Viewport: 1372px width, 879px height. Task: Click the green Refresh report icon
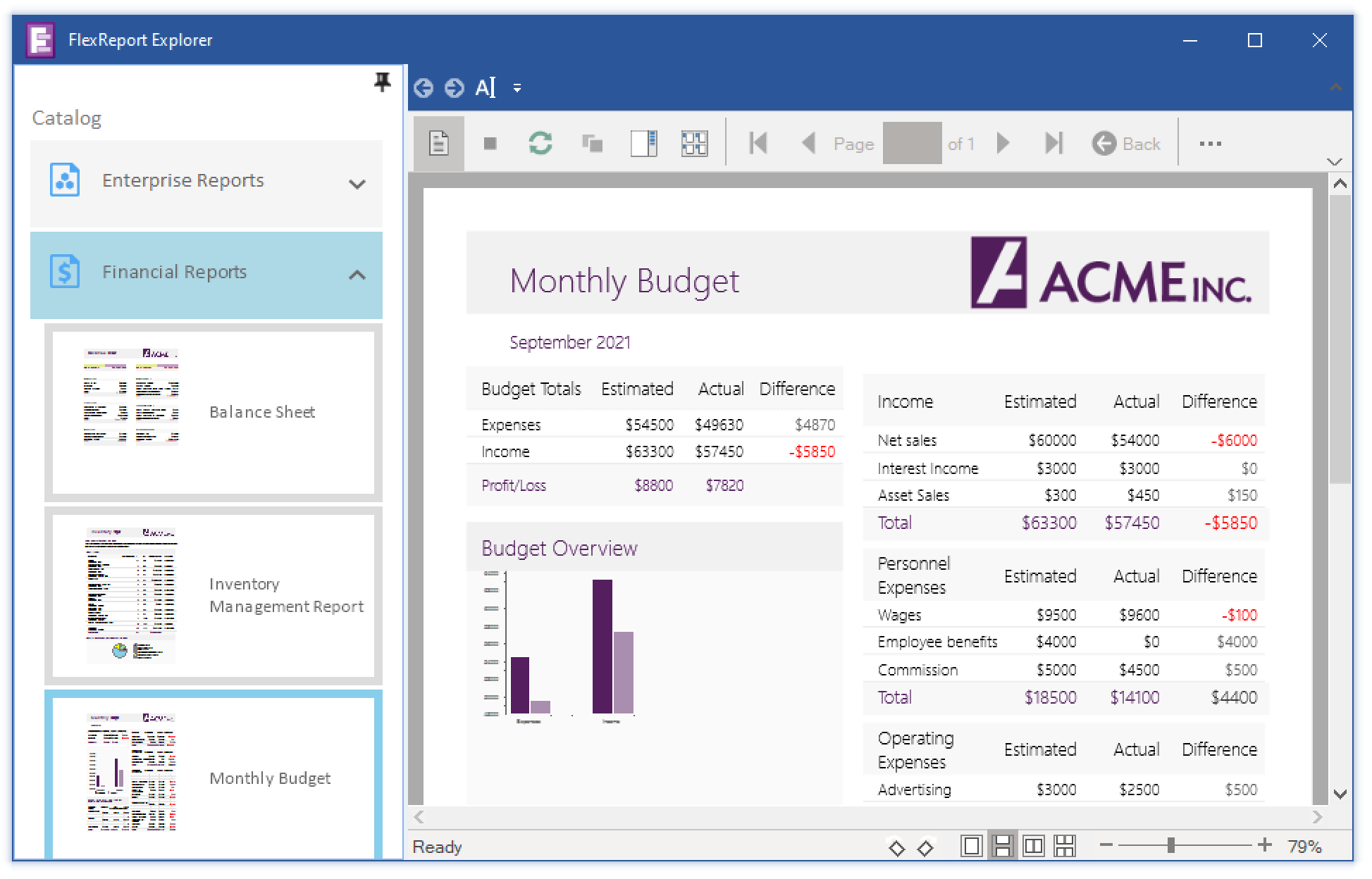point(540,144)
